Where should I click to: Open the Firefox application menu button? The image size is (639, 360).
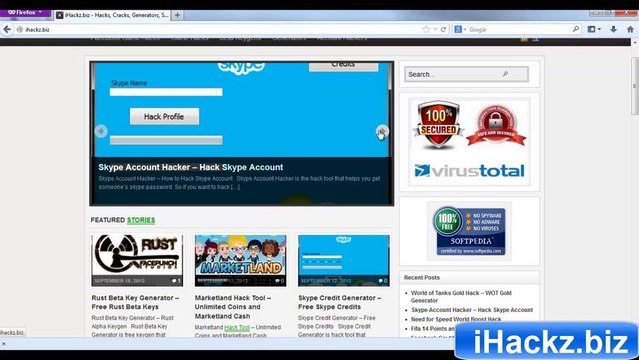(25, 13)
